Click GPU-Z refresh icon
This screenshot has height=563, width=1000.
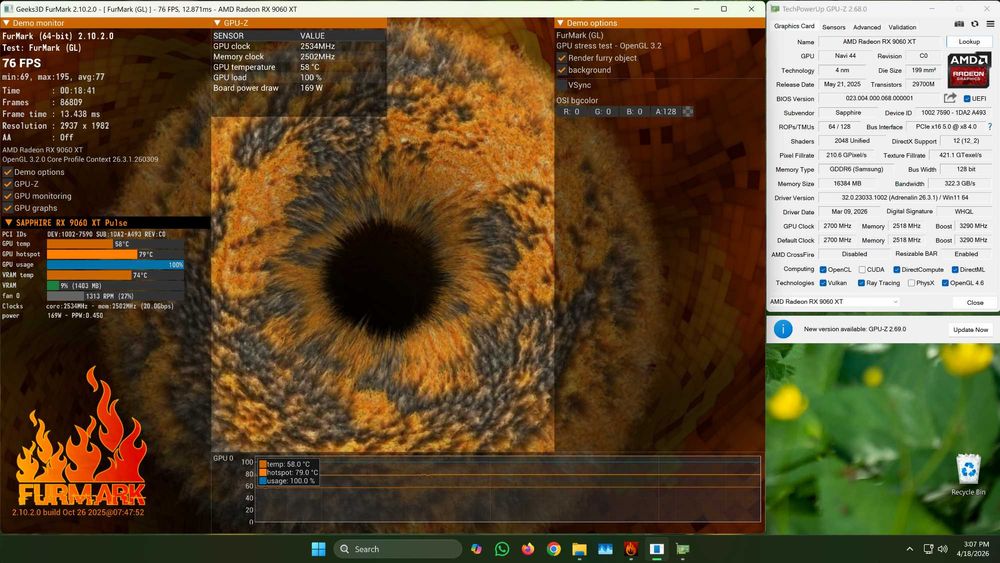pos(974,24)
